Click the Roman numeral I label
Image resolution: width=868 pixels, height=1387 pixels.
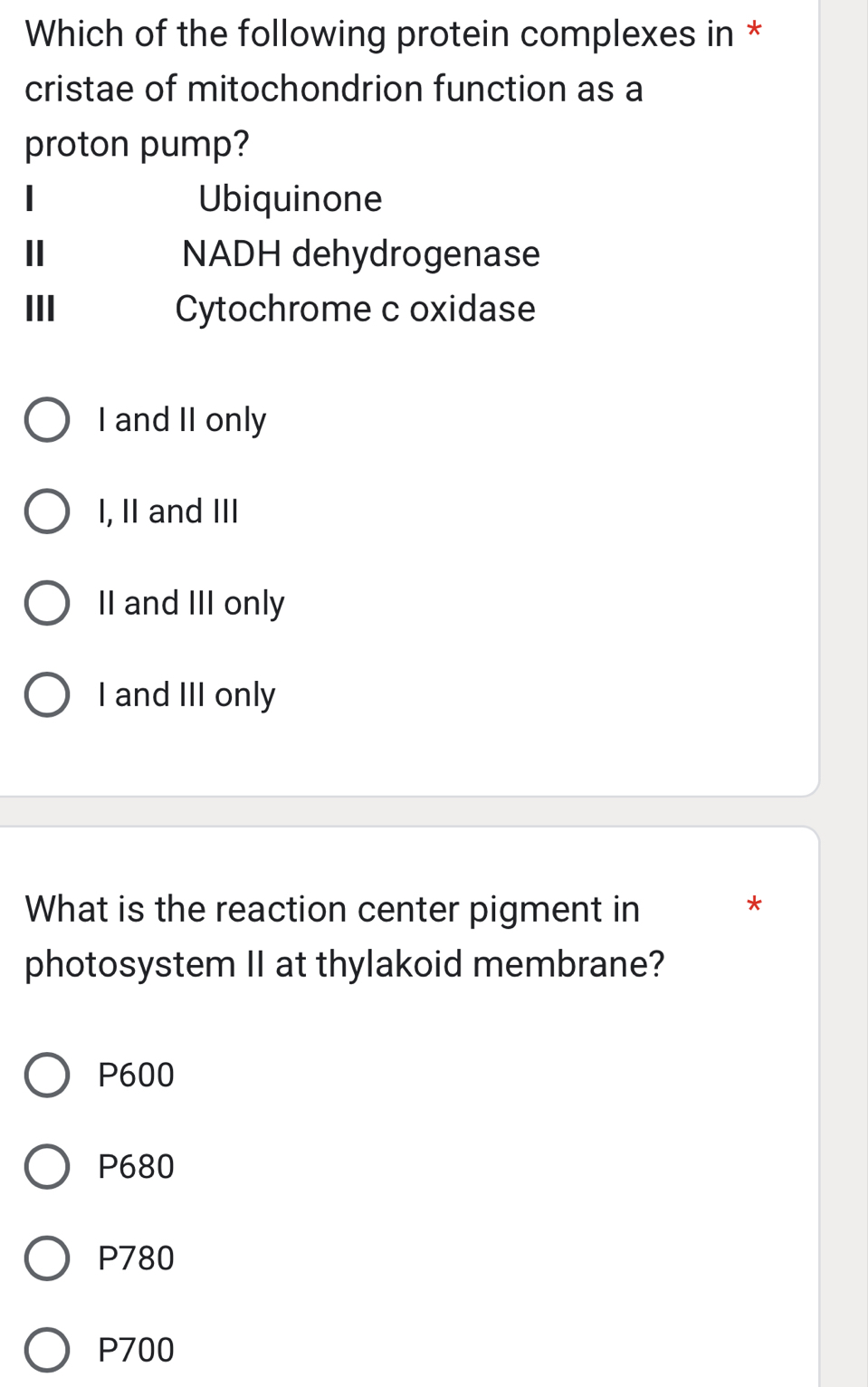pyautogui.click(x=29, y=199)
